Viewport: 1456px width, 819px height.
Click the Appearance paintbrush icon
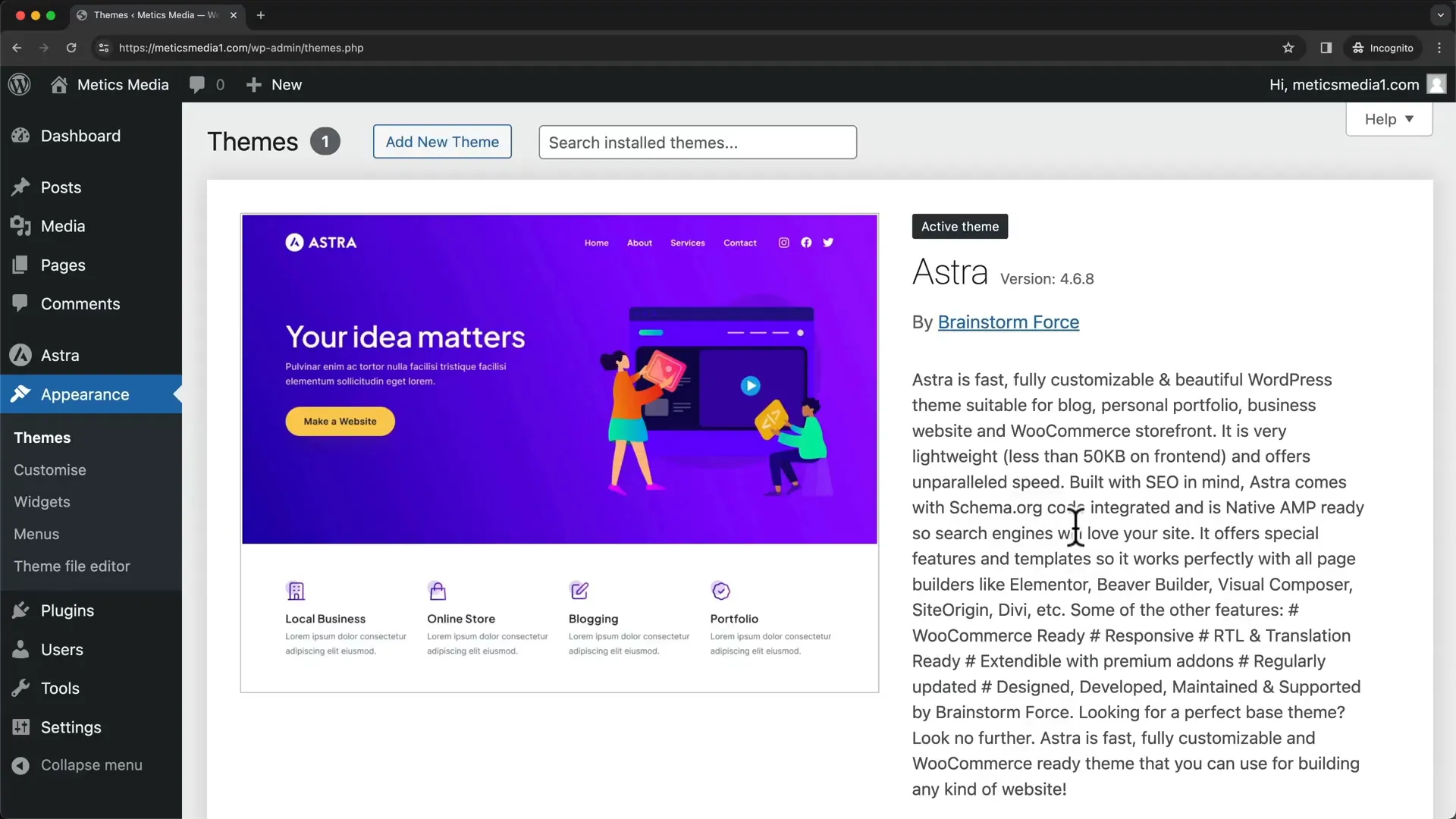click(x=20, y=394)
